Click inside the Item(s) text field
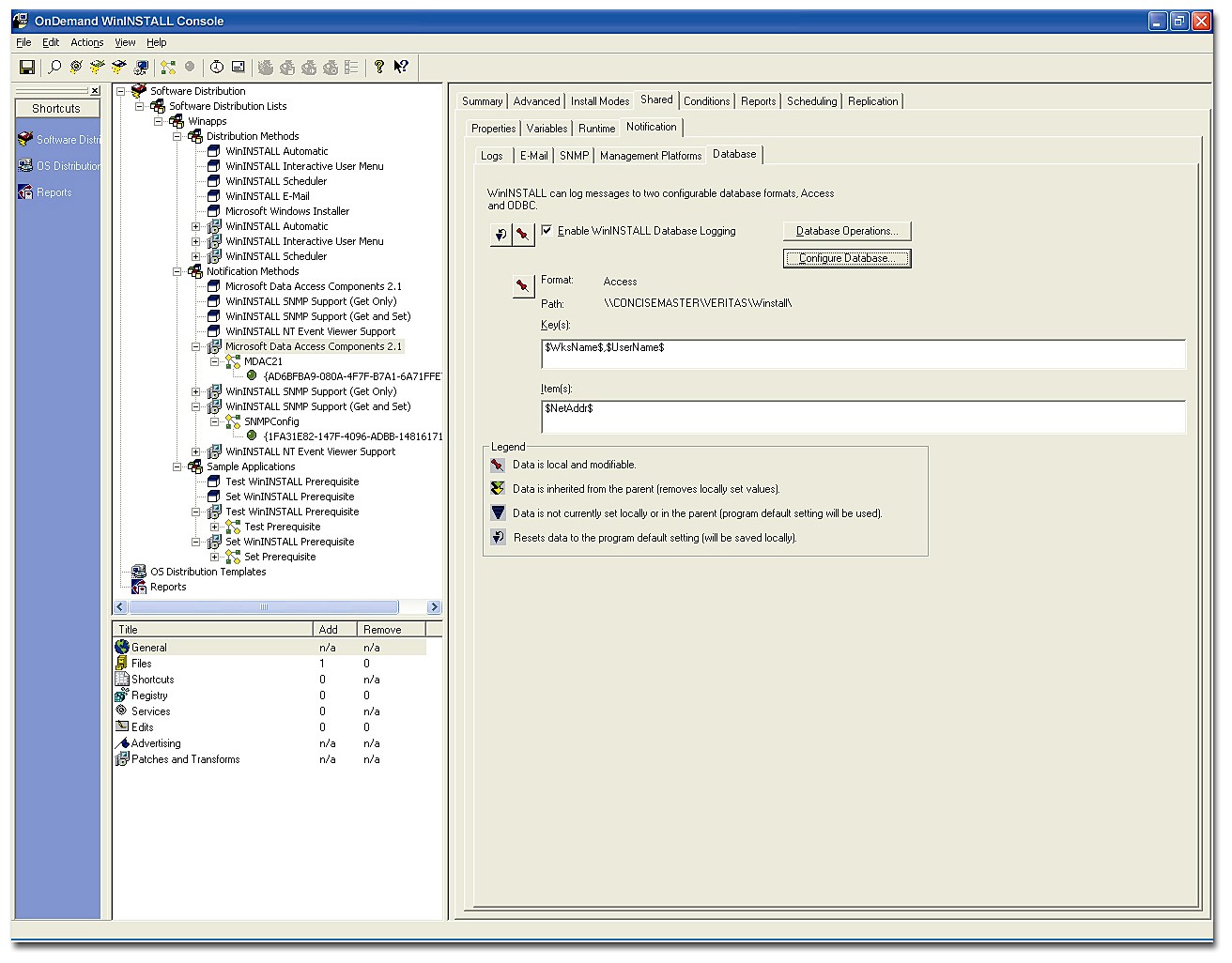This screenshot has width=1232, height=963. point(864,417)
